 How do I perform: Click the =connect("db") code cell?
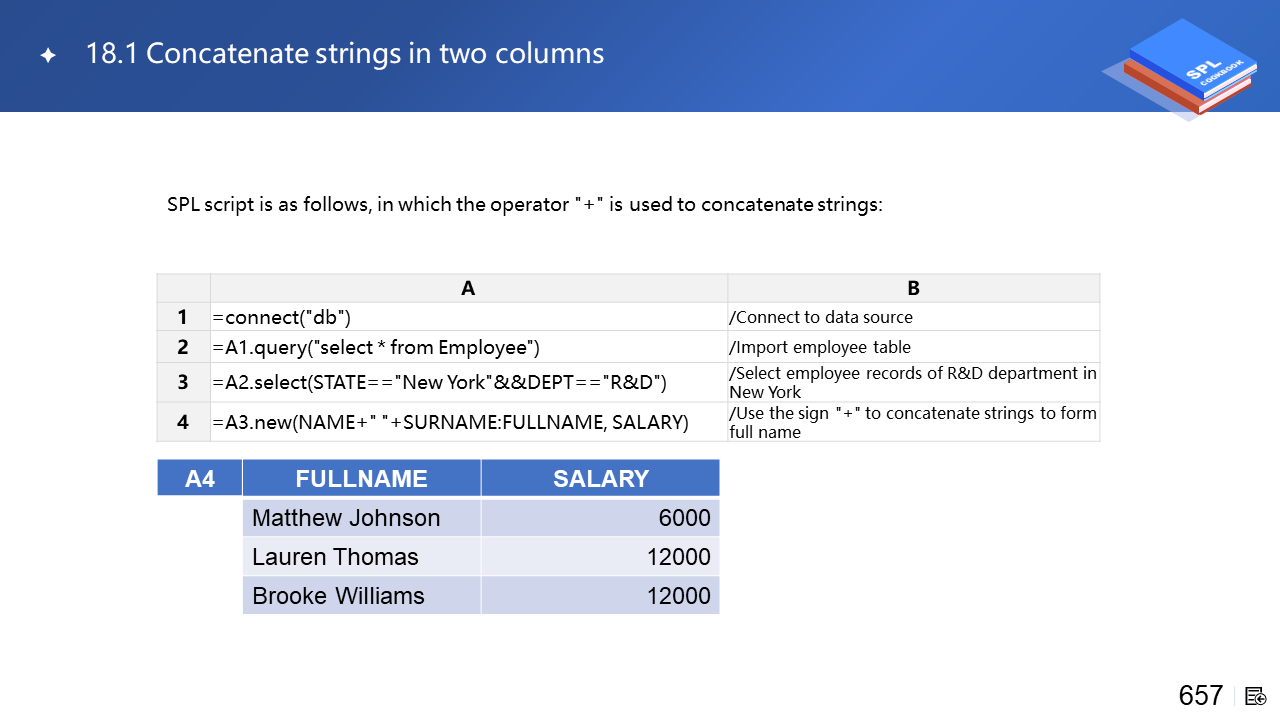281,317
